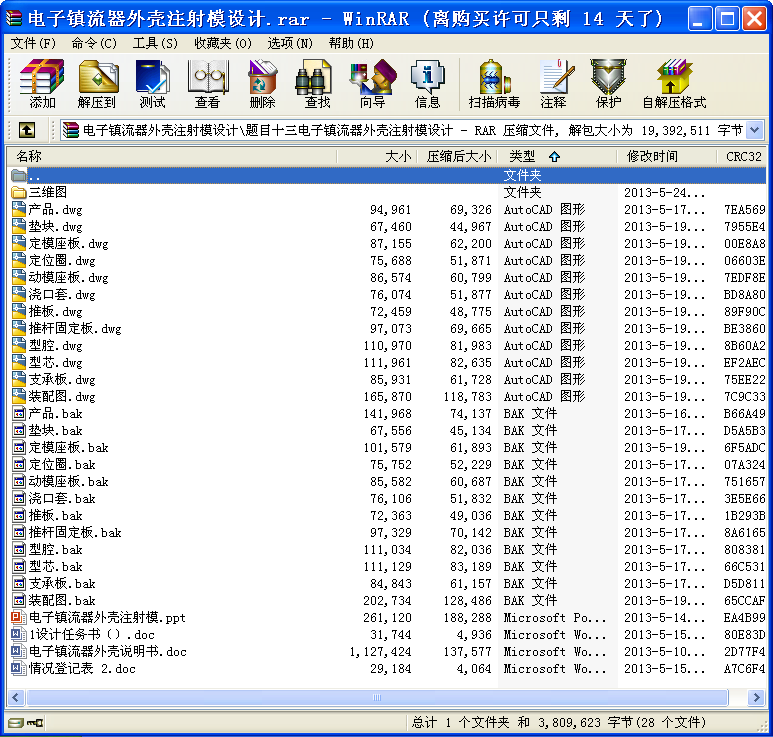Screen dimensions: 773x737
Task: Click the 删除 (Delete) toolbar icon
Action: [x=262, y=84]
